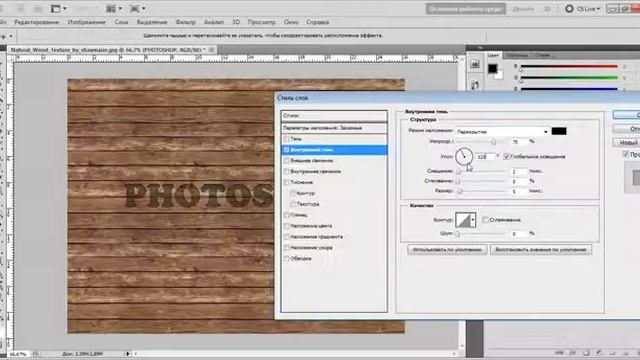Toggle the Сглаживание checkbox
640x360 pixels.
click(x=485, y=220)
